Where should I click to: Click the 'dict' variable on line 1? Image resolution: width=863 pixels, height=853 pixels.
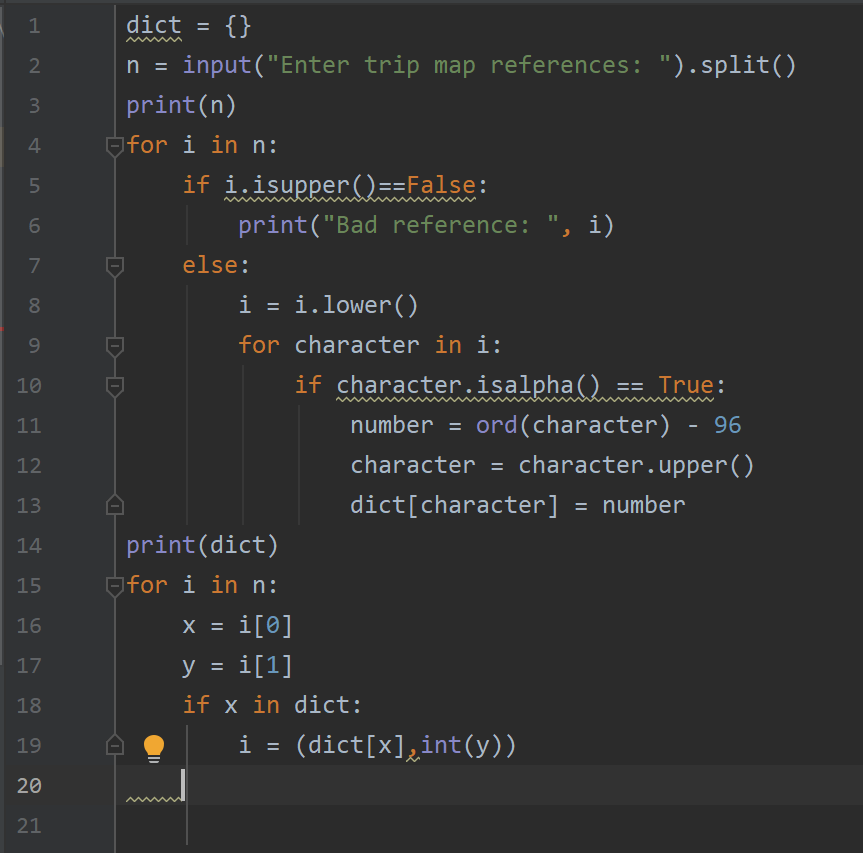(154, 25)
